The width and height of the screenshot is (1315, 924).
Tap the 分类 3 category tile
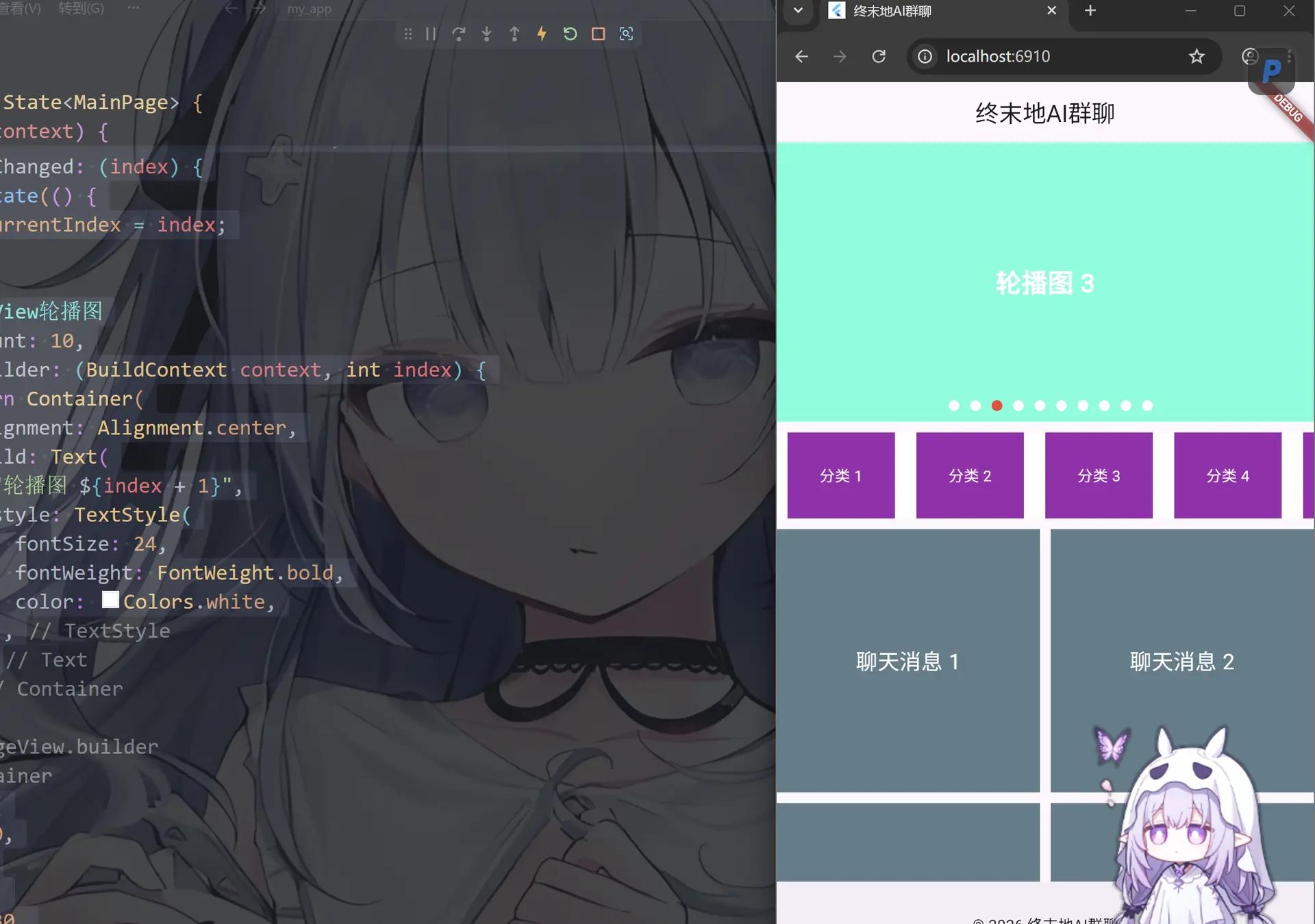point(1099,475)
